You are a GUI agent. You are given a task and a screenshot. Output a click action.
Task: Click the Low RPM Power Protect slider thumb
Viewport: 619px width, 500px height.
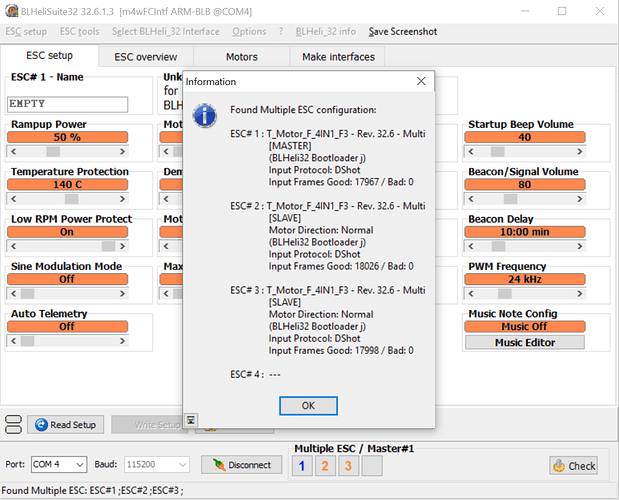(x=108, y=246)
